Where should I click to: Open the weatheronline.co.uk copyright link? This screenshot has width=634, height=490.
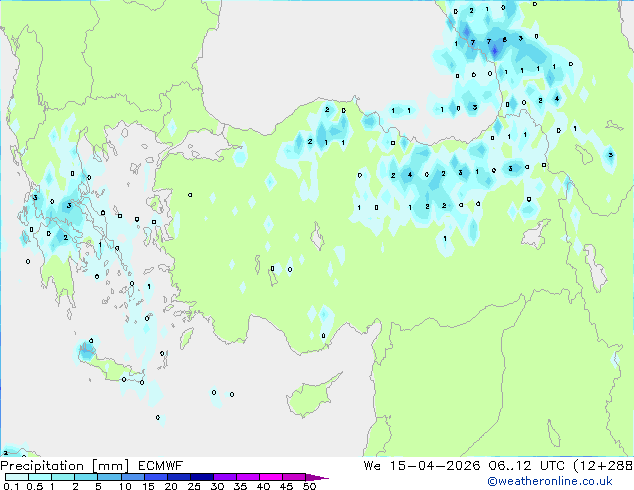[x=550, y=481]
